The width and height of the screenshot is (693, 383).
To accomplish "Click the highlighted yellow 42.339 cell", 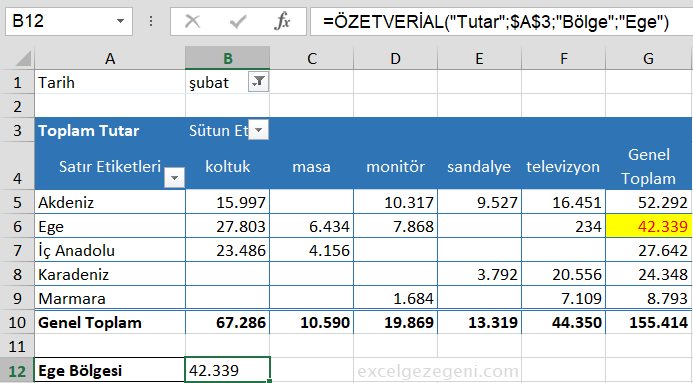I will click(x=648, y=226).
